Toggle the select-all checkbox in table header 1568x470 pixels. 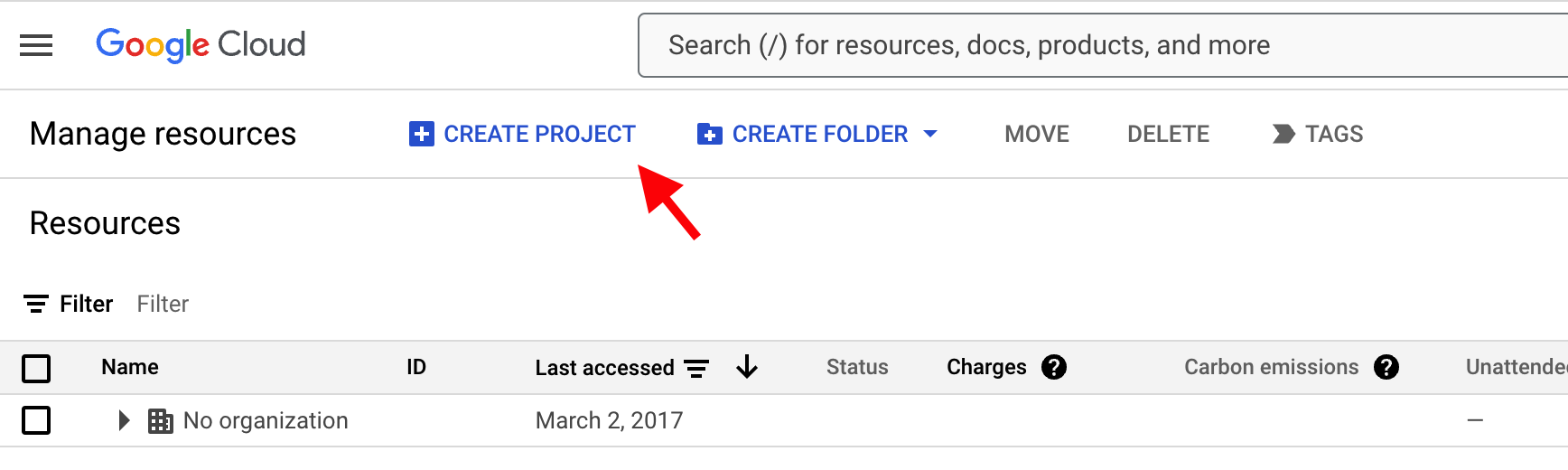point(36,368)
